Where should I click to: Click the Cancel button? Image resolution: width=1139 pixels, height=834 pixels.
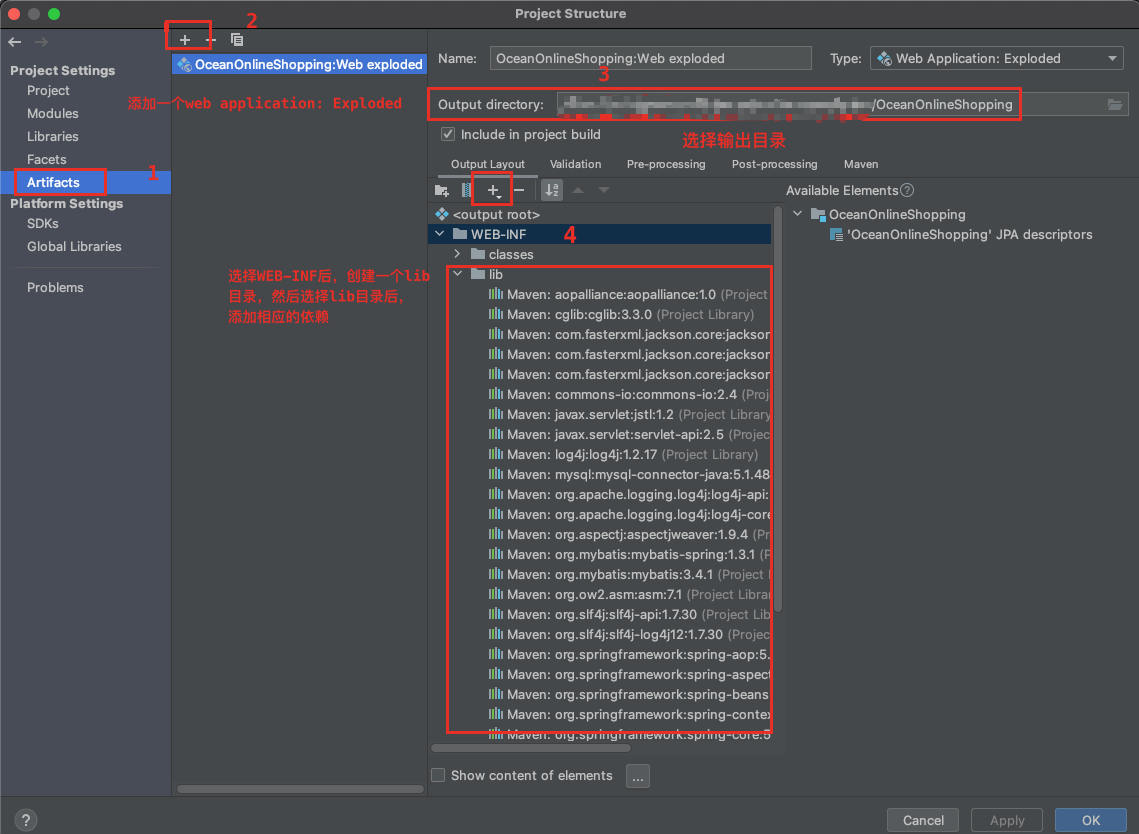click(923, 820)
